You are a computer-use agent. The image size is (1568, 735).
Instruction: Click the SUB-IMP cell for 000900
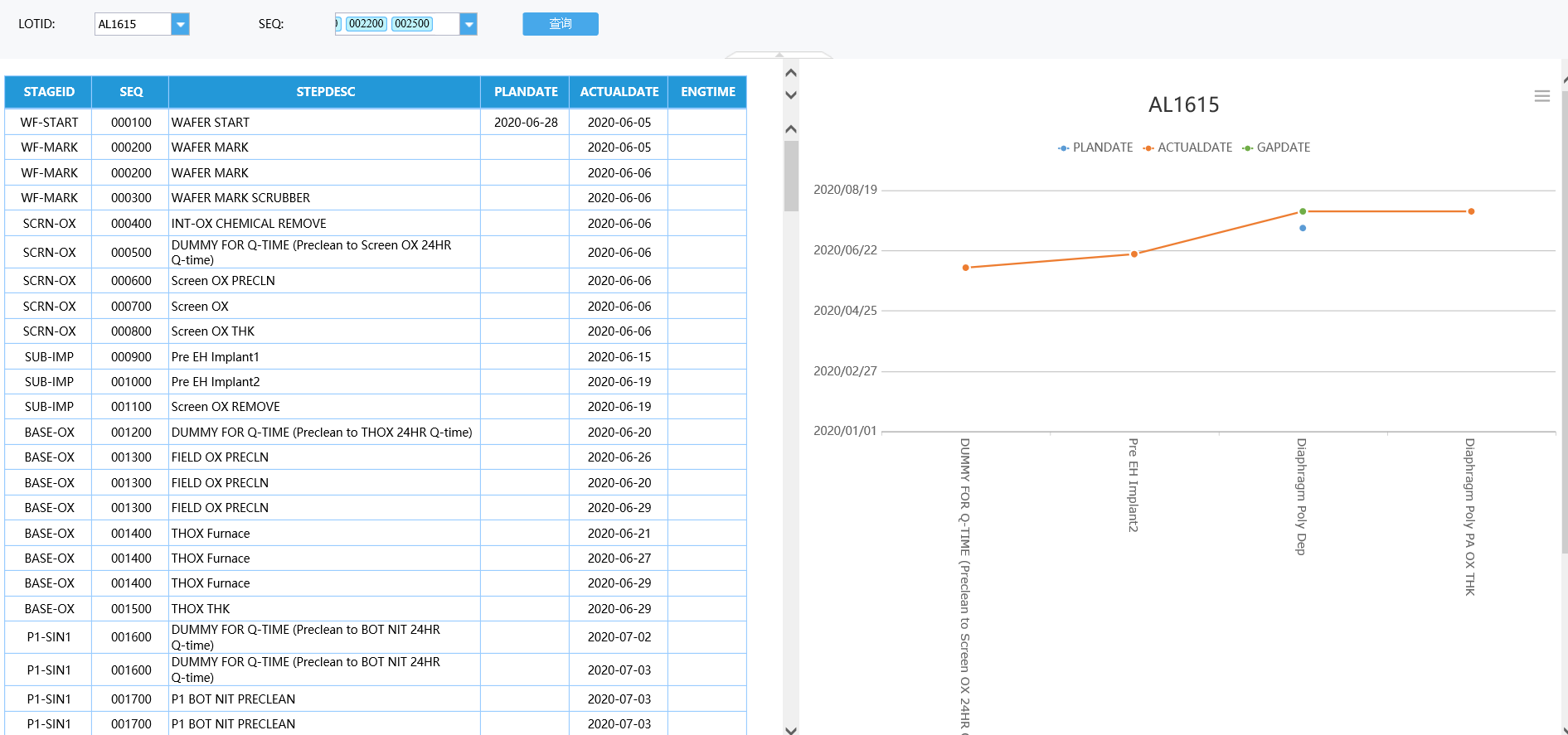coord(49,357)
